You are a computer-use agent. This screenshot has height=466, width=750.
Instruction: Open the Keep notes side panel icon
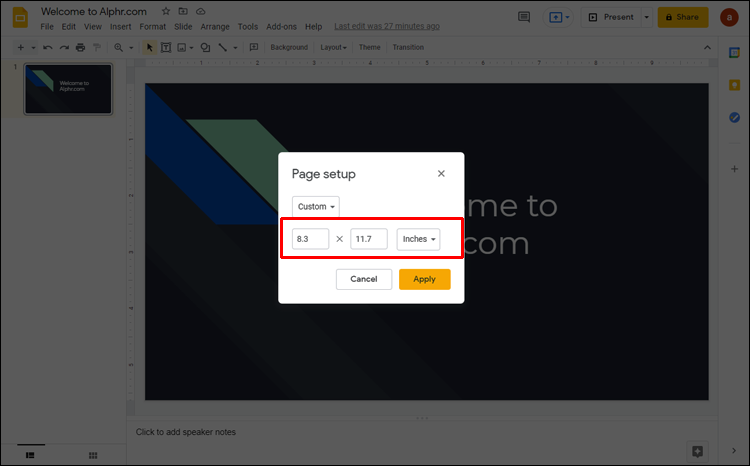(x=734, y=85)
